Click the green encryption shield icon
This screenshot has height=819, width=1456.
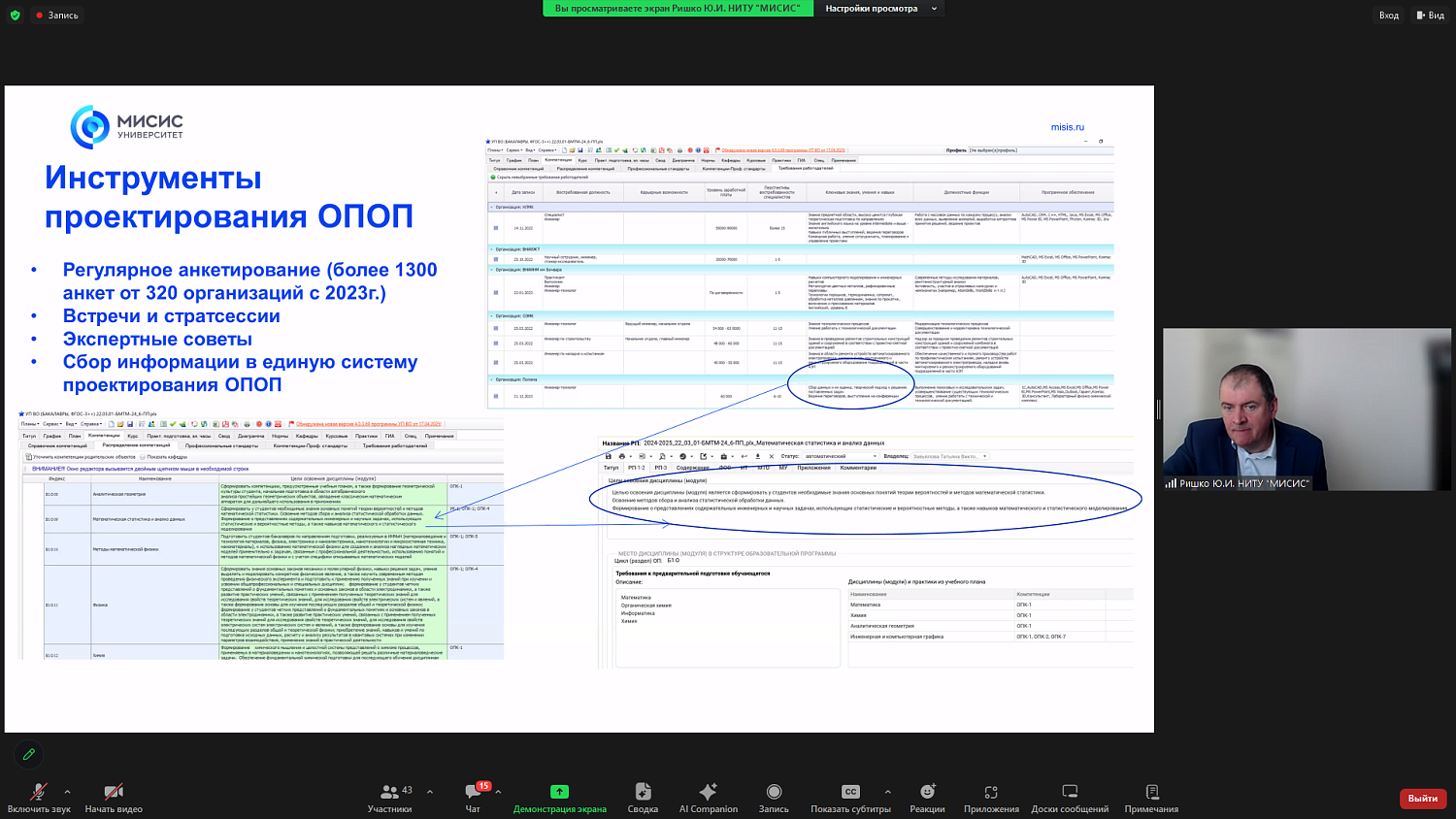click(x=15, y=15)
